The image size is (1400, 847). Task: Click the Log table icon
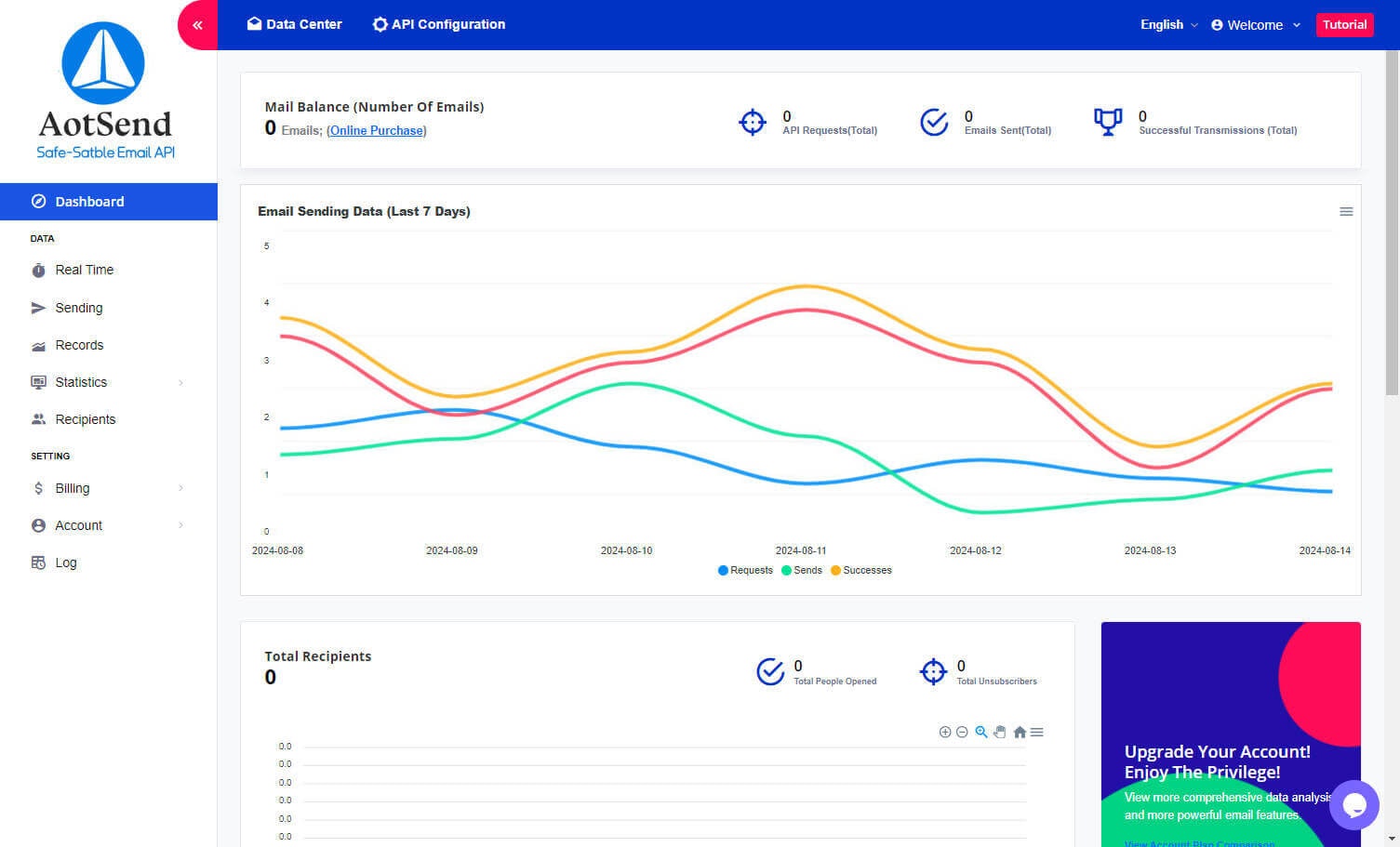[x=38, y=562]
